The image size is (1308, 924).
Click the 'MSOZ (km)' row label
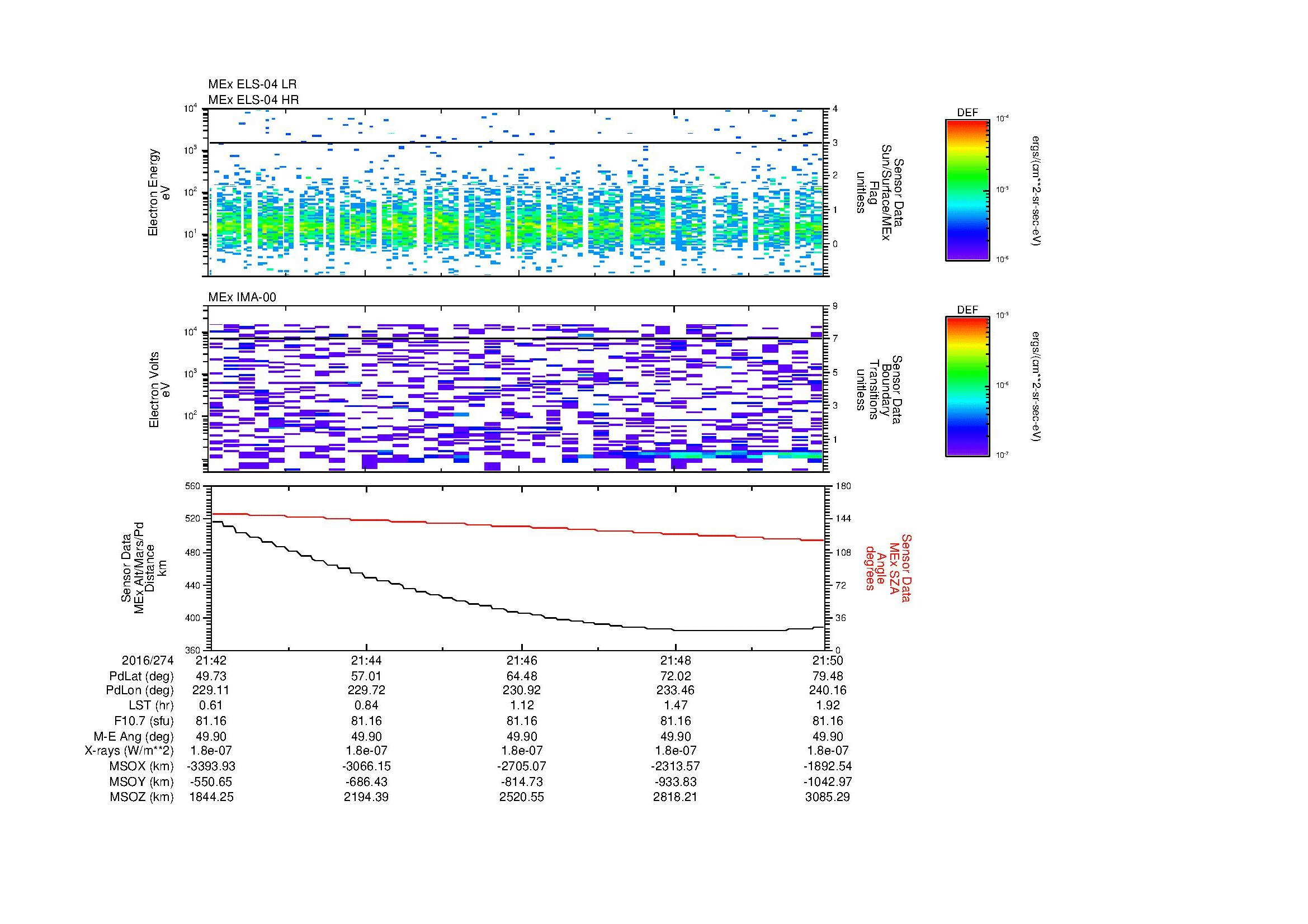(x=142, y=797)
